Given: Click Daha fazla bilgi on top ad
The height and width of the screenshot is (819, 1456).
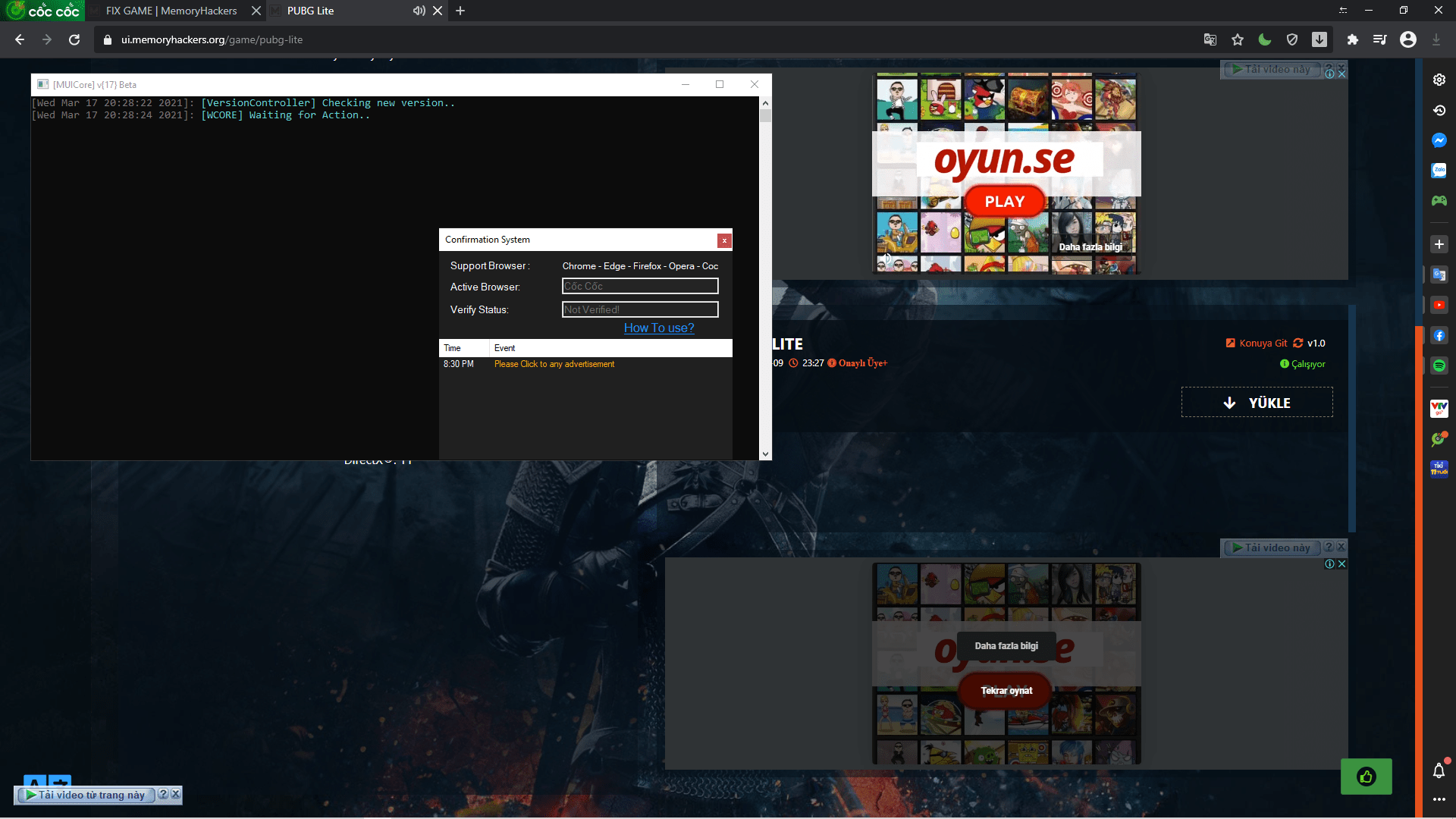Looking at the screenshot, I should point(1090,246).
